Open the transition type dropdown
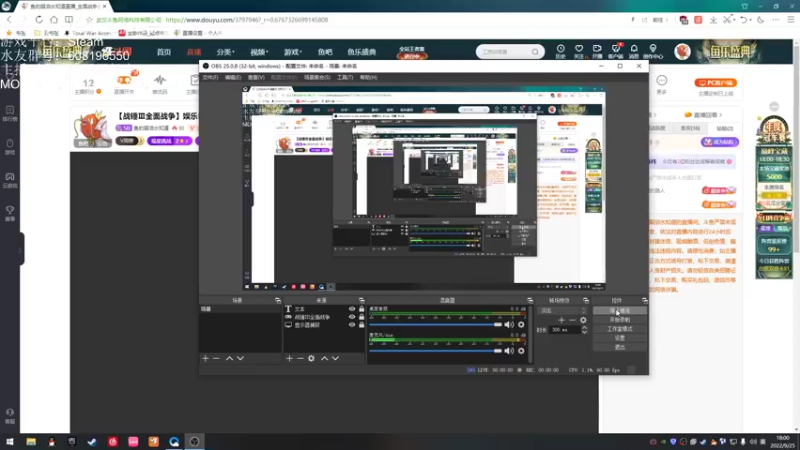 click(563, 310)
